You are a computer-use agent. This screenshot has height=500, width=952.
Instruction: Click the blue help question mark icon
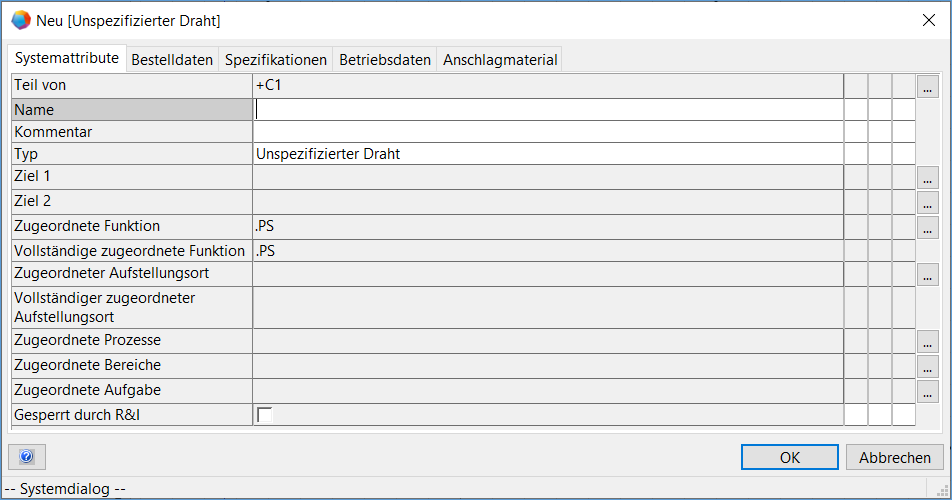pyautogui.click(x=27, y=457)
